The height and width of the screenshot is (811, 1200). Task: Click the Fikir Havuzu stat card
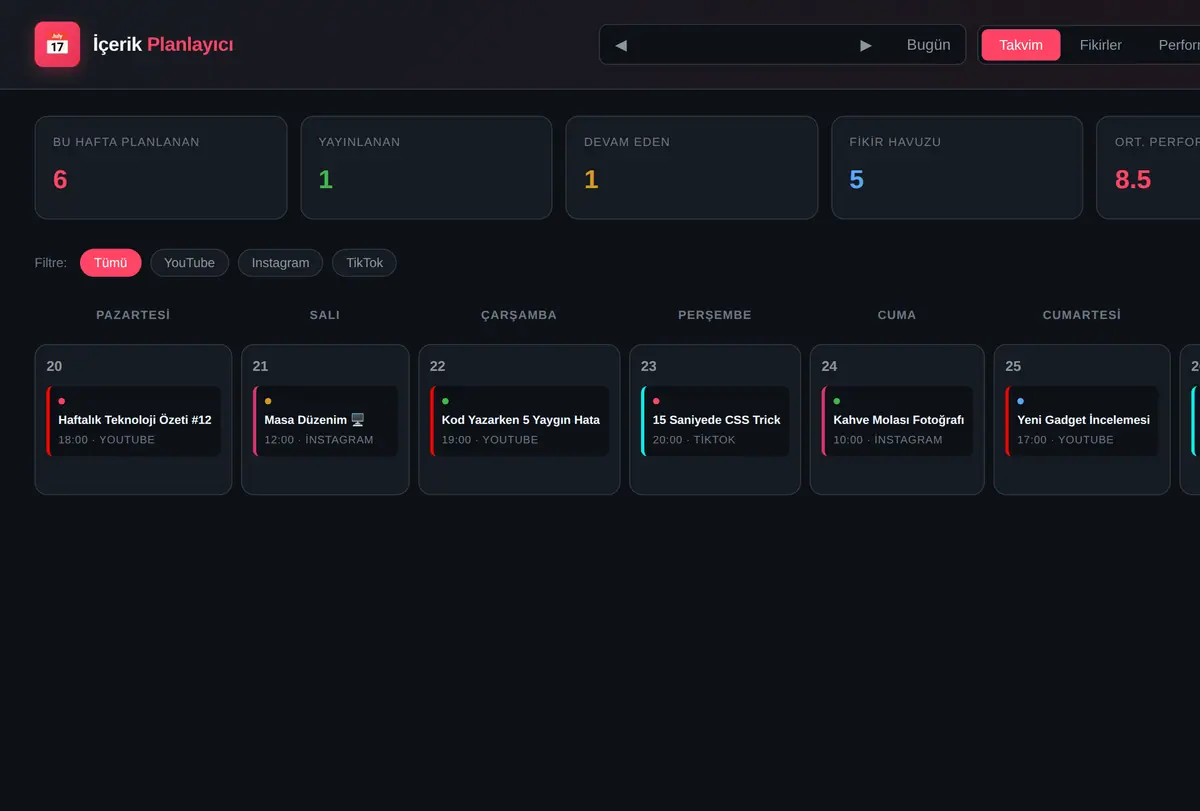point(957,168)
